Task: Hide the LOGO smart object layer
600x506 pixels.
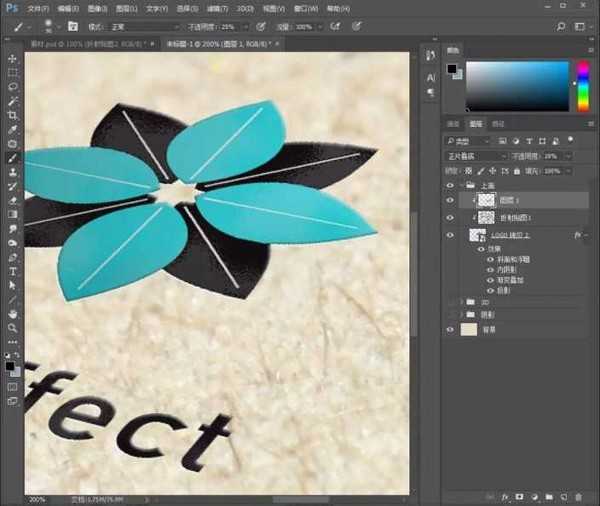Action: (450, 235)
